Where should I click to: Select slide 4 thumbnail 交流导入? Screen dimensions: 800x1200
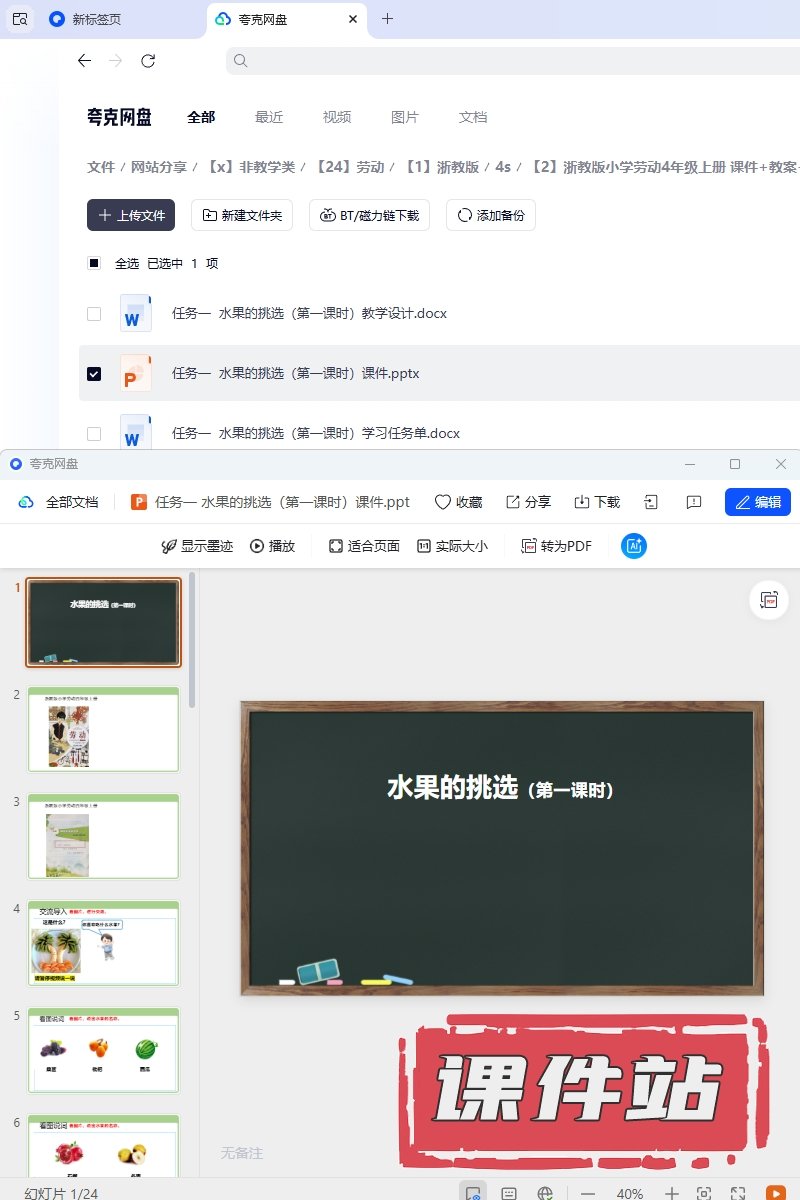pyautogui.click(x=103, y=943)
